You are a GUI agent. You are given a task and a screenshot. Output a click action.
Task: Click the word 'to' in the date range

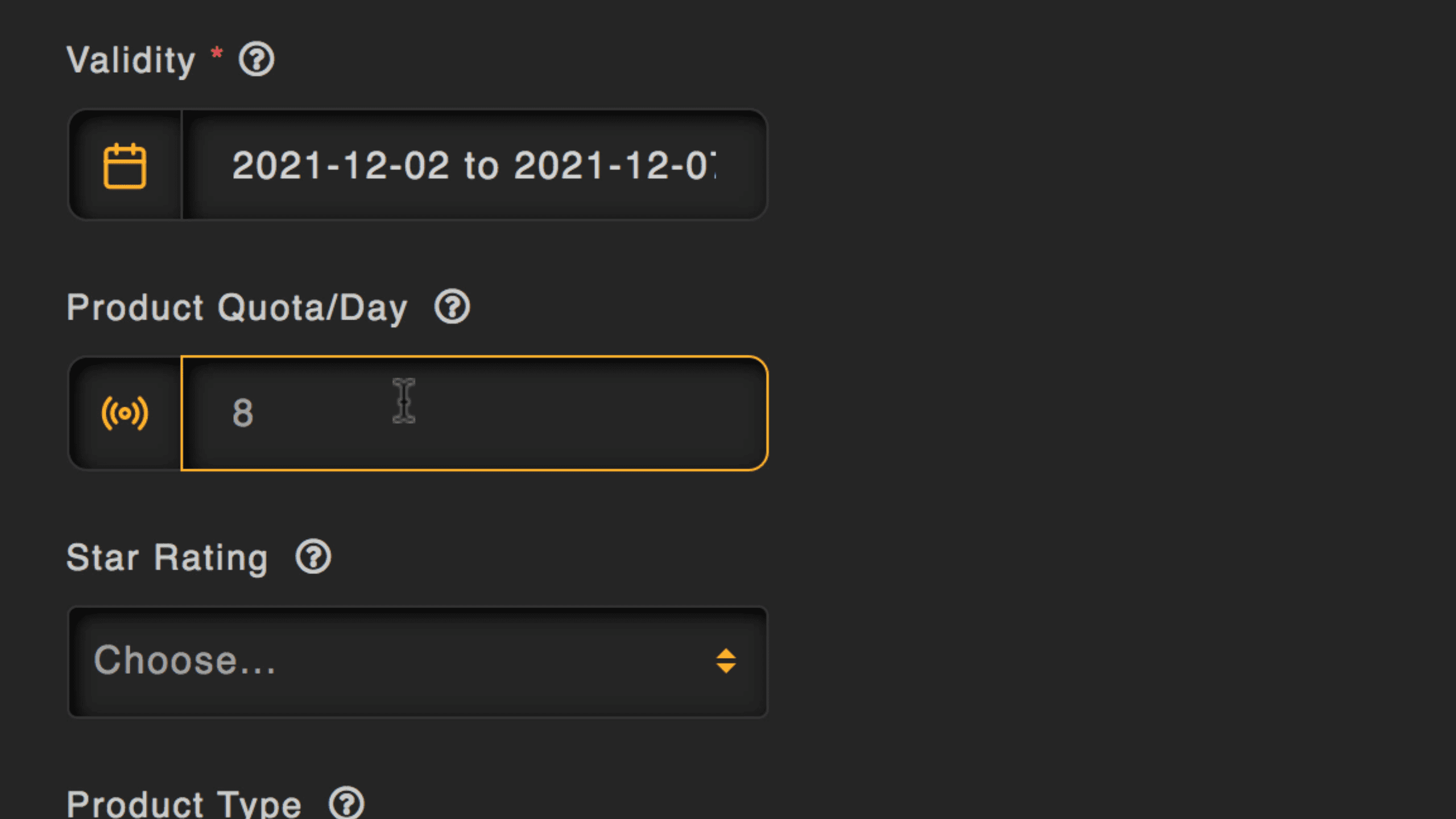[481, 166]
